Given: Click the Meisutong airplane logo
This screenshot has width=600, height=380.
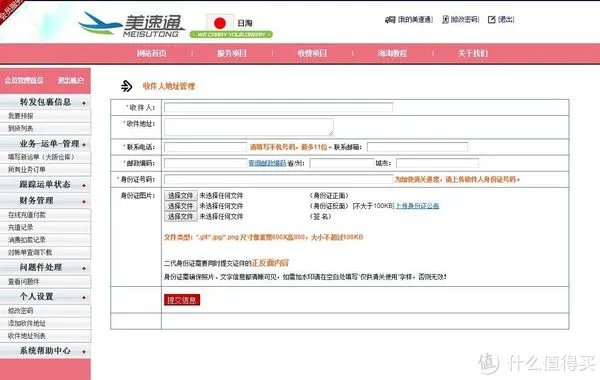Looking at the screenshot, I should click(131, 24).
